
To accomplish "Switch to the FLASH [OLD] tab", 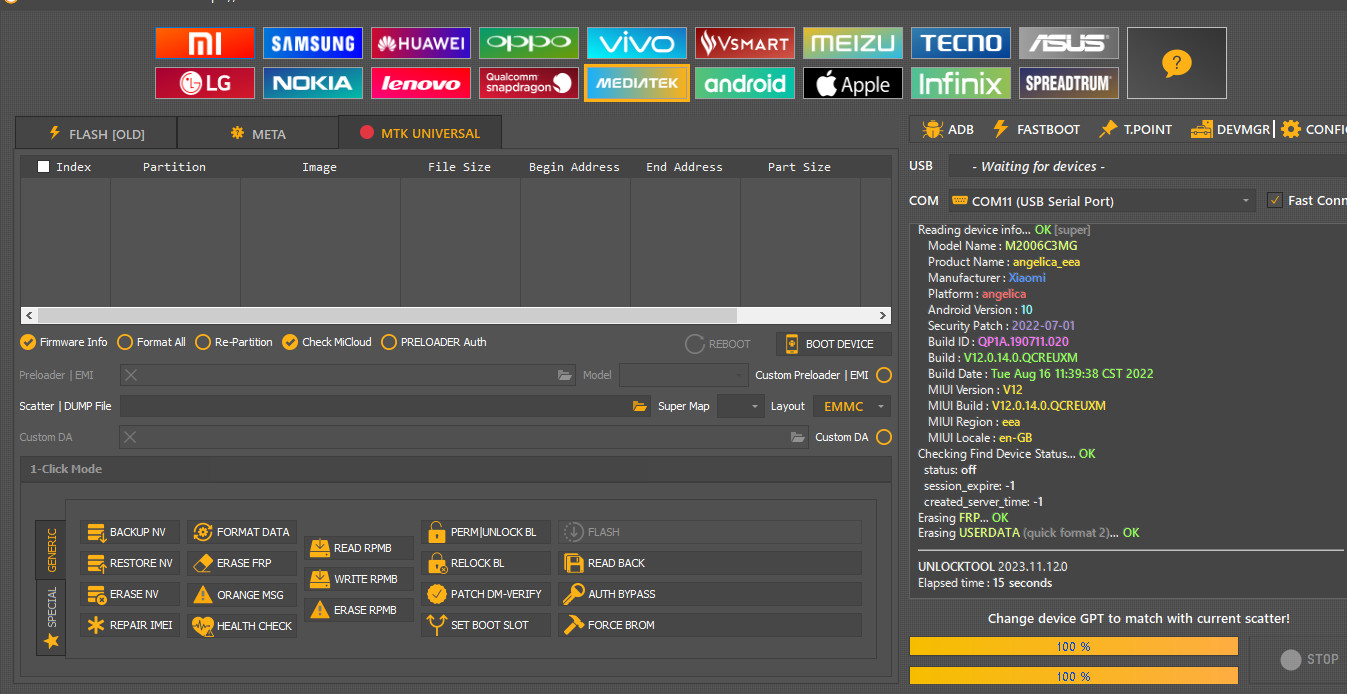I will (96, 134).
